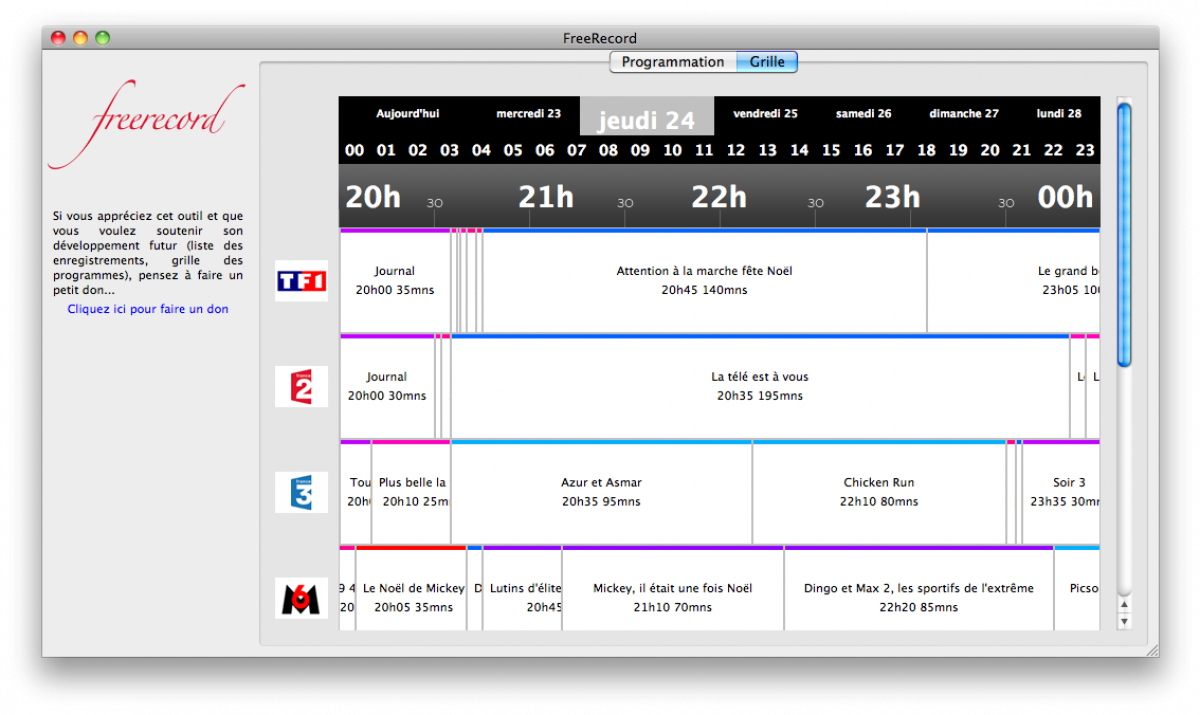This screenshot has height=715, width=1200.
Task: Jump to hour 15 in the hour bar
Action: [x=831, y=151]
